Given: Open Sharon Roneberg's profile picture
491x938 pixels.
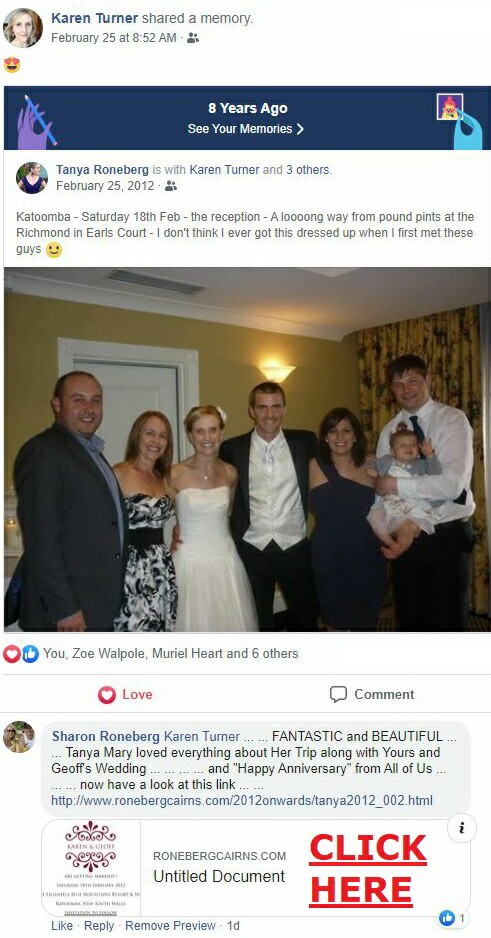Looking at the screenshot, I should 19,736.
